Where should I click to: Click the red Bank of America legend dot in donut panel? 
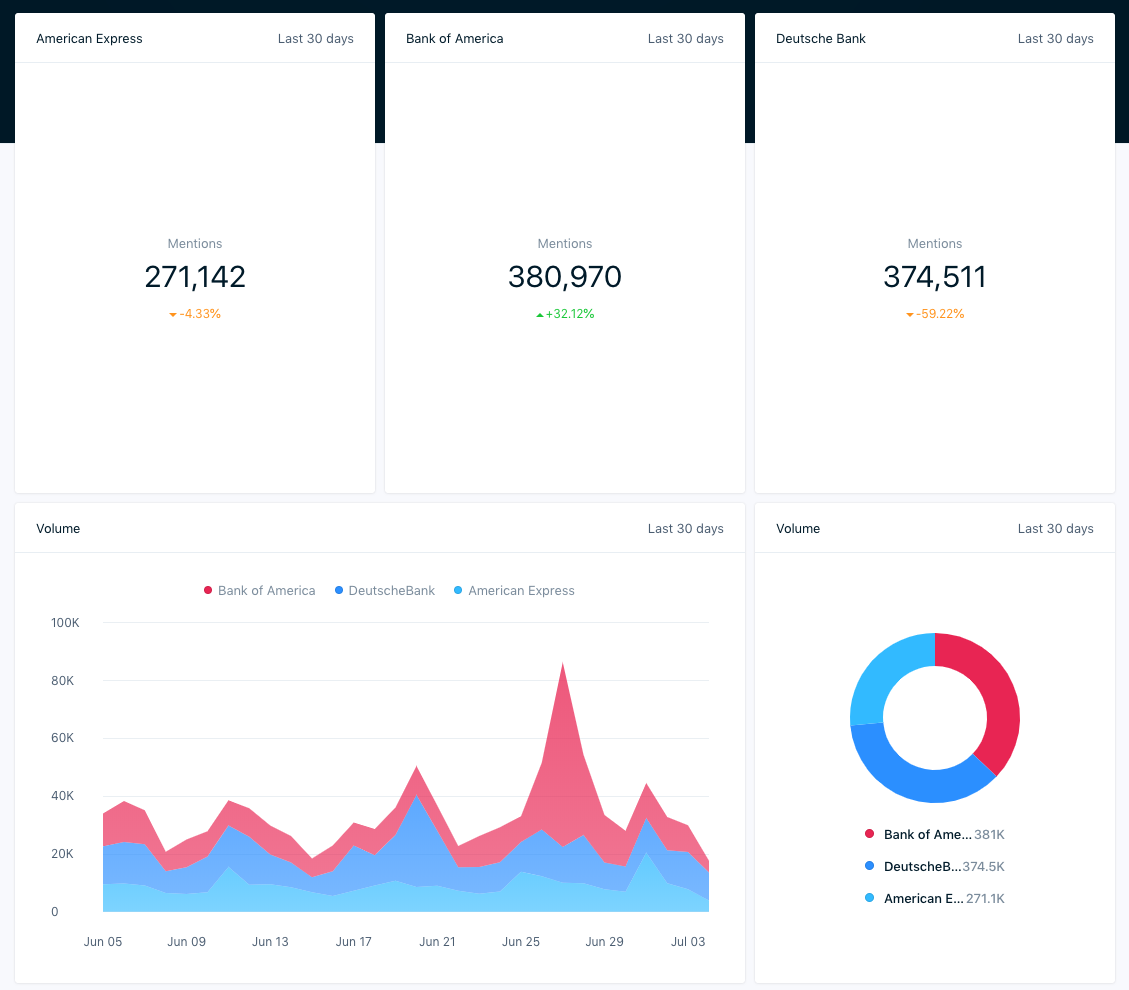coord(869,834)
